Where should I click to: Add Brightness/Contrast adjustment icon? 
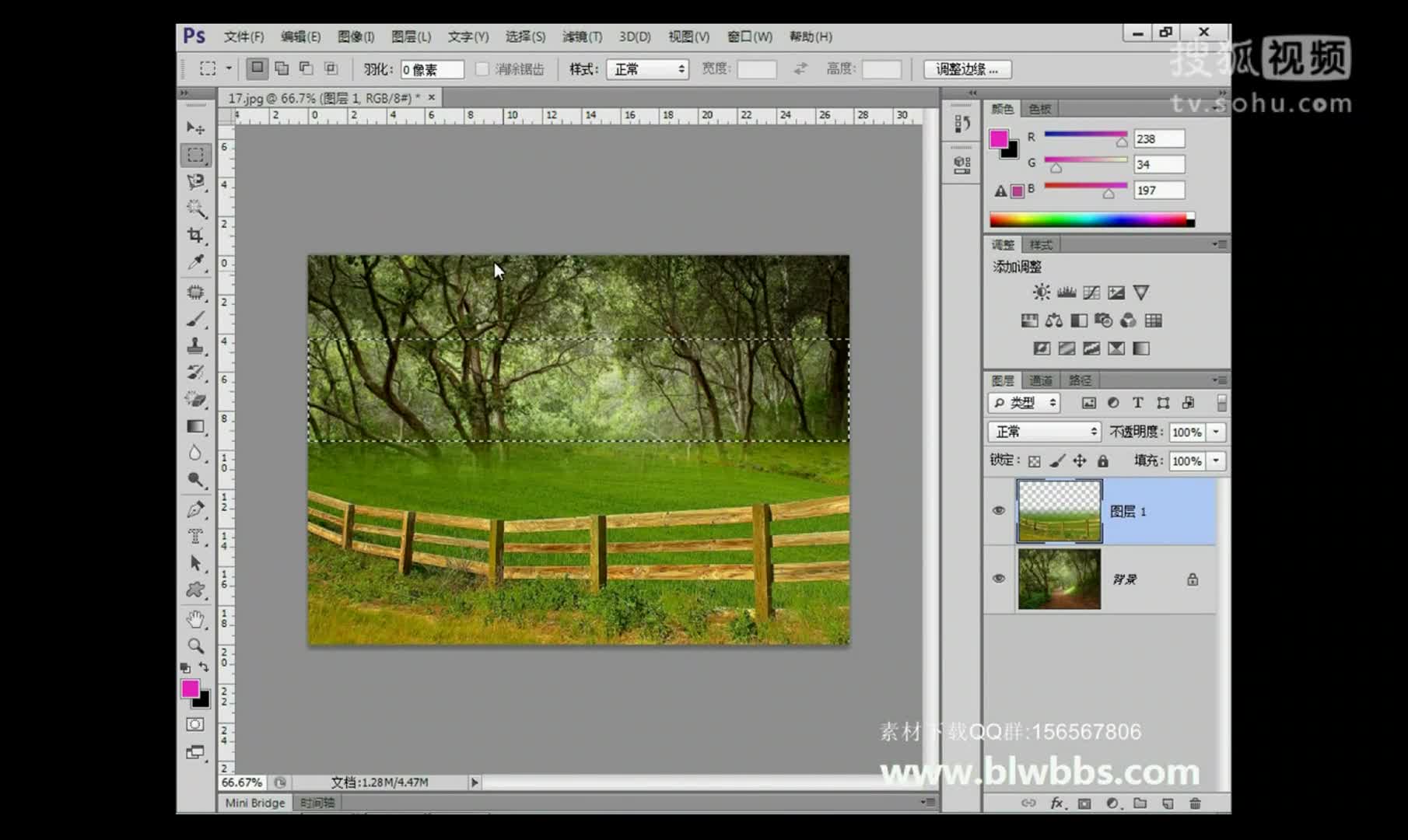click(x=1041, y=292)
